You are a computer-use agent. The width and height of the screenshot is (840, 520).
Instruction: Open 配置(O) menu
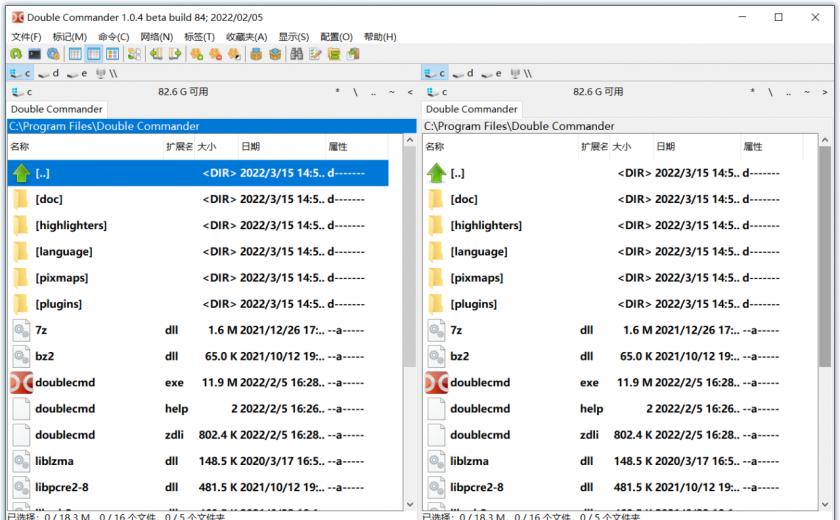336,37
